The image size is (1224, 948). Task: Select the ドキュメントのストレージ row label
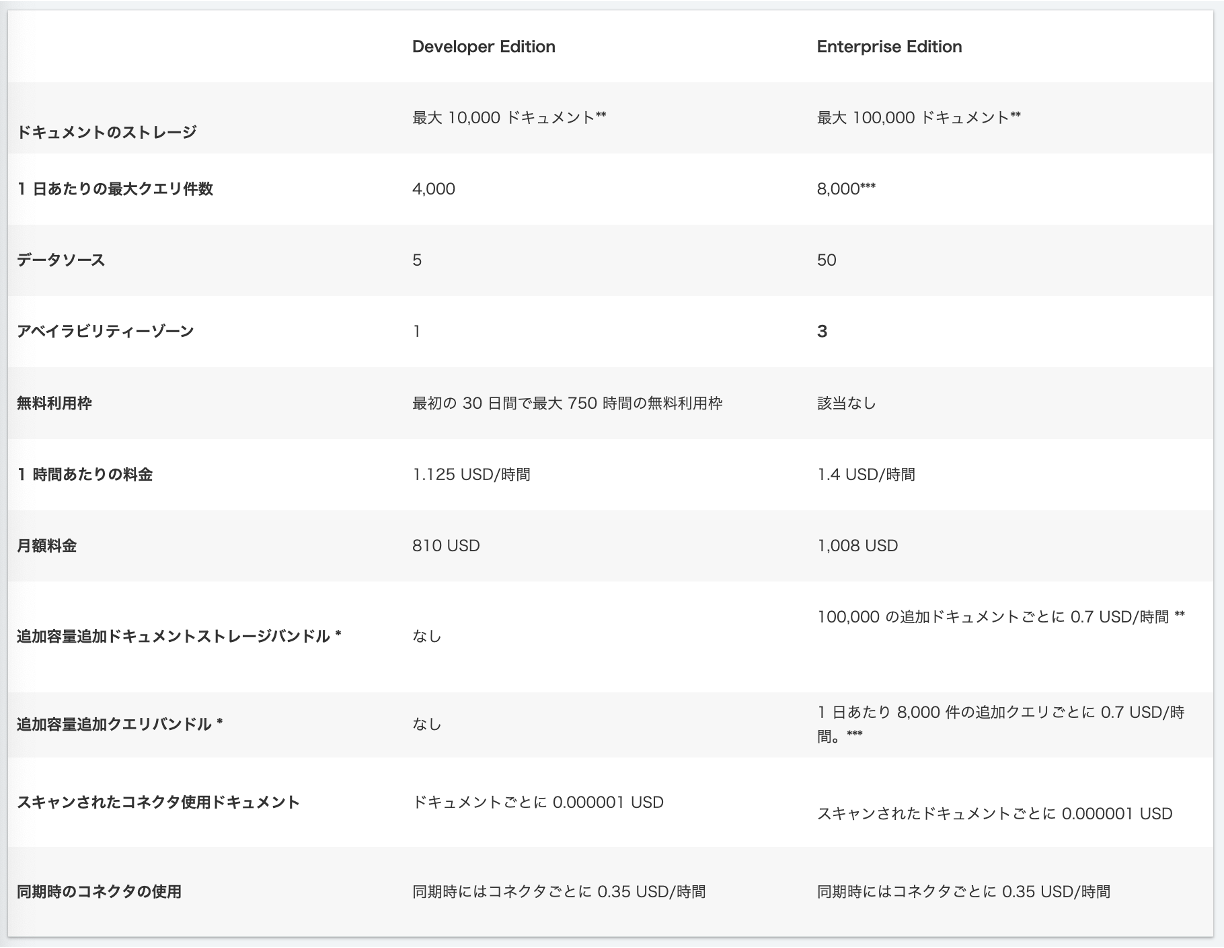107,131
